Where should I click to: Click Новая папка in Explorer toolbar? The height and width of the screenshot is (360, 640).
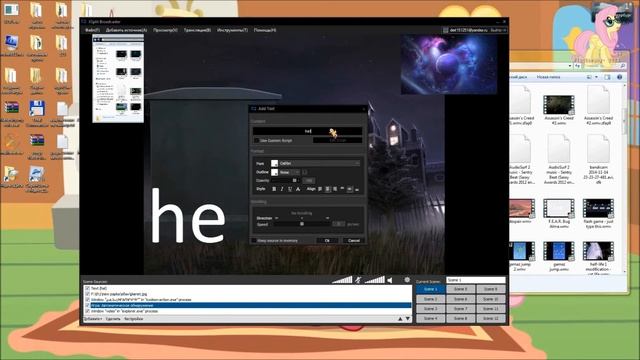pyautogui.click(x=548, y=77)
